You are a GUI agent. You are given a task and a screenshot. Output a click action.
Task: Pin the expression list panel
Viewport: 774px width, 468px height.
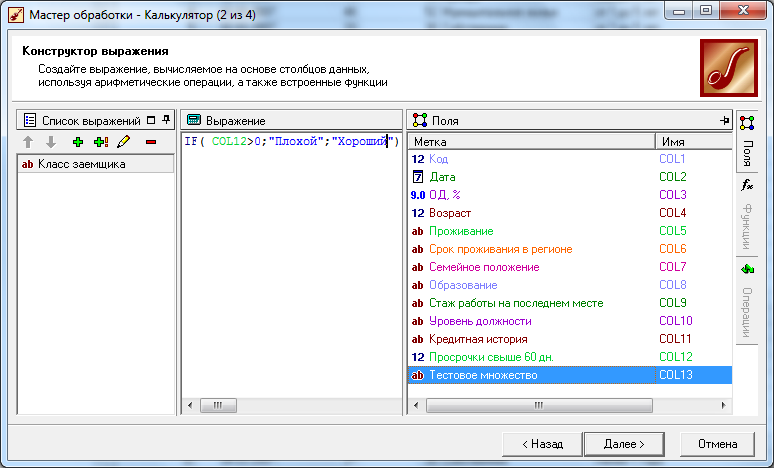pos(166,120)
